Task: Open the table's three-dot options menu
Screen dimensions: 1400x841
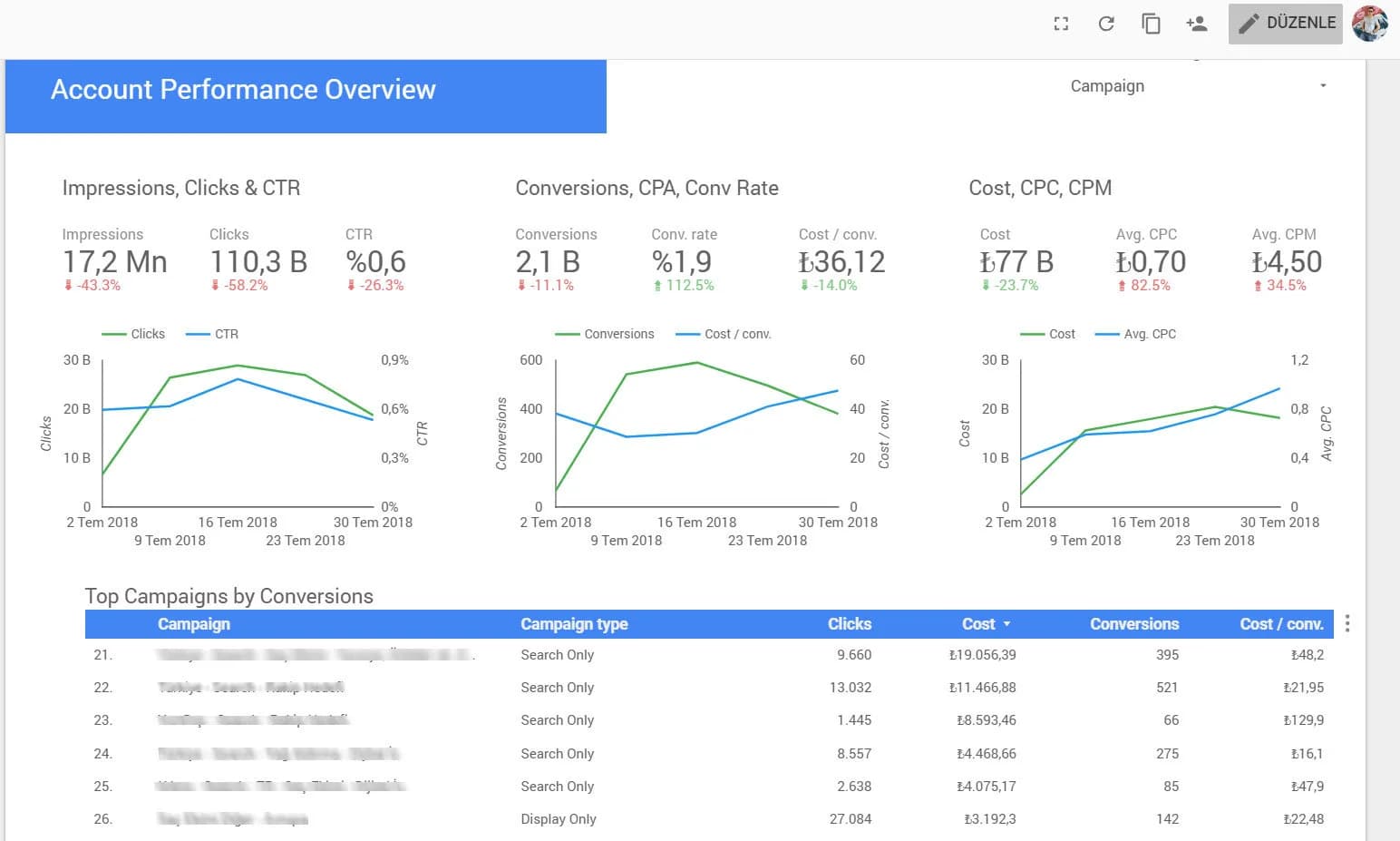Action: coord(1347,623)
